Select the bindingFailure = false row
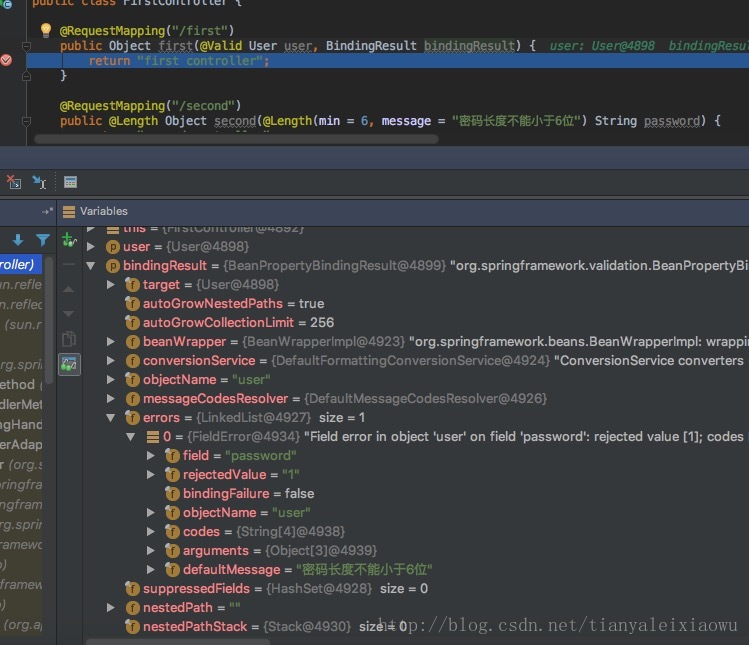749x645 pixels. [x=416, y=494]
